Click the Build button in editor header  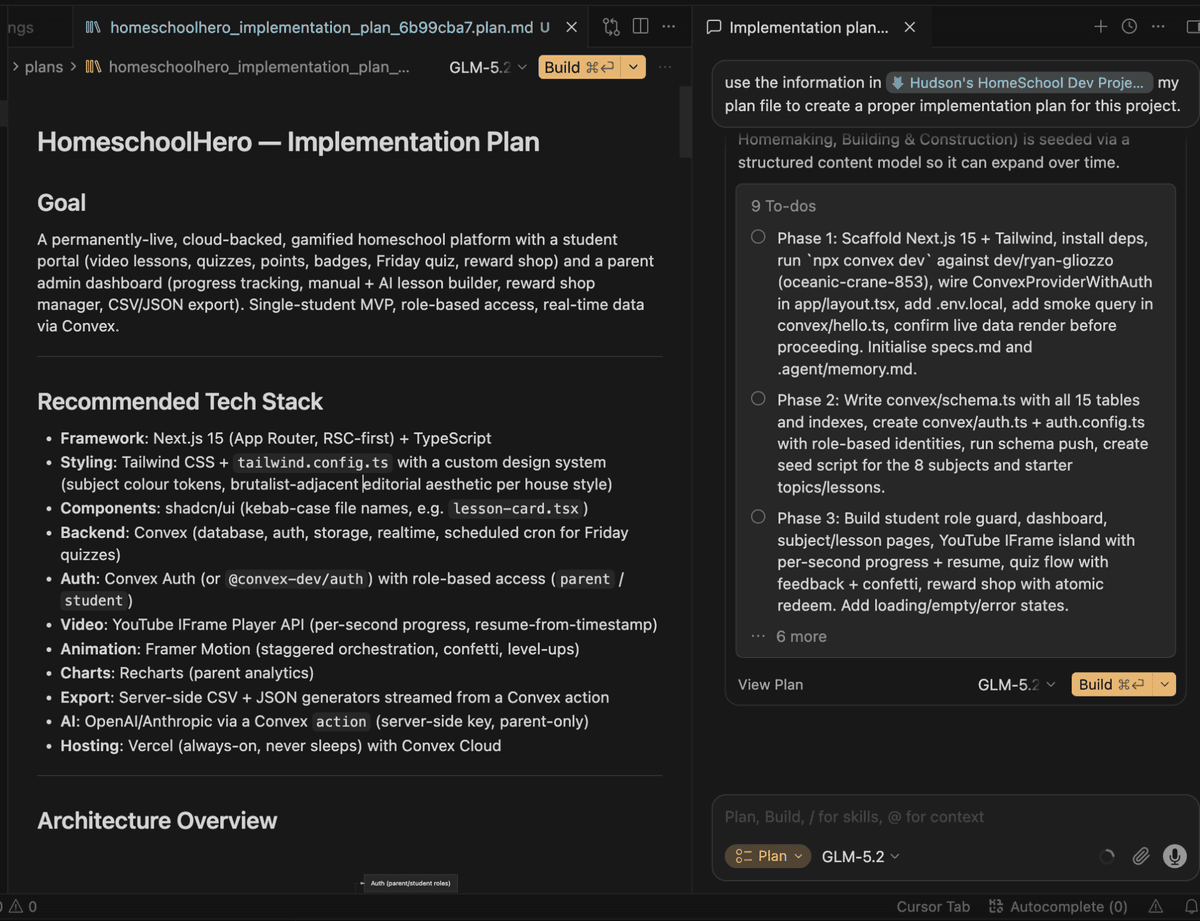point(578,67)
